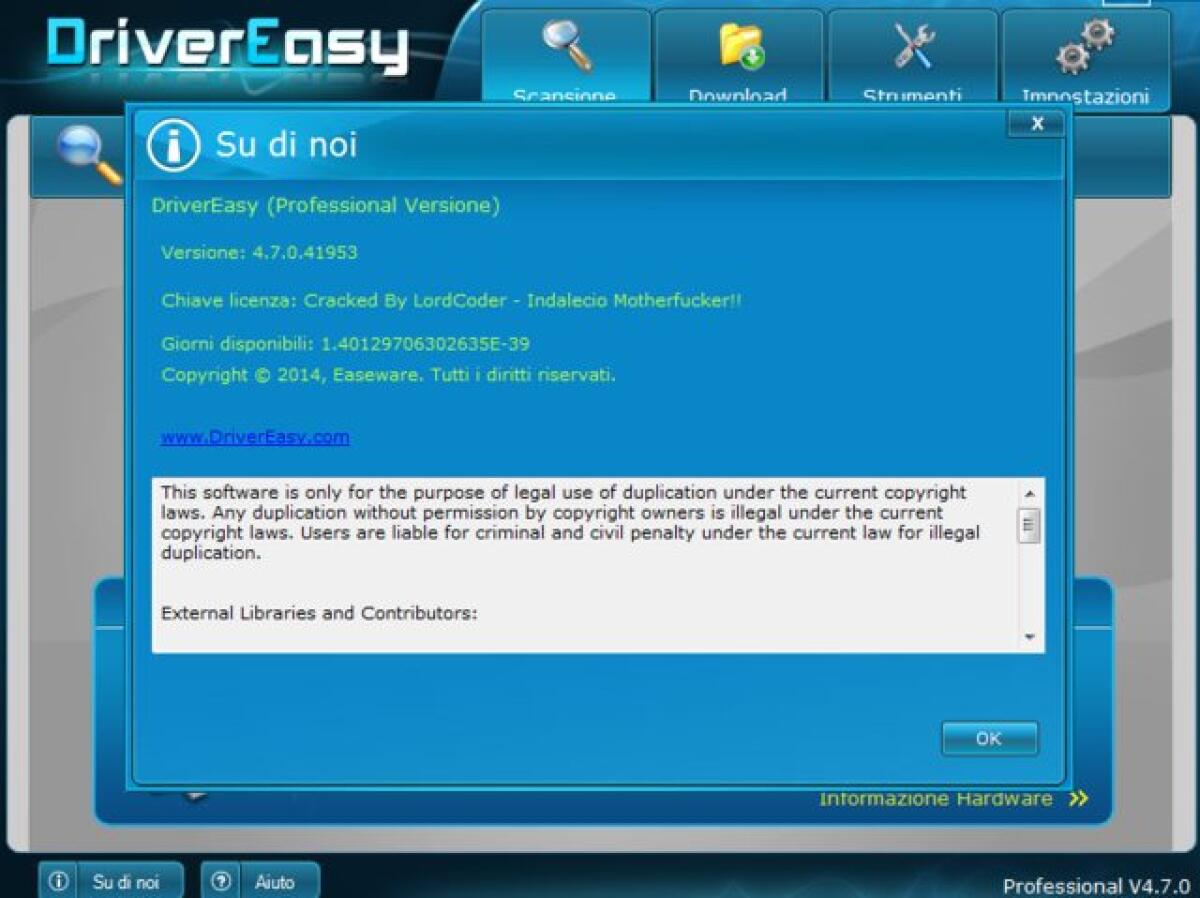
Task: Open the Download folder icon
Action: point(740,45)
